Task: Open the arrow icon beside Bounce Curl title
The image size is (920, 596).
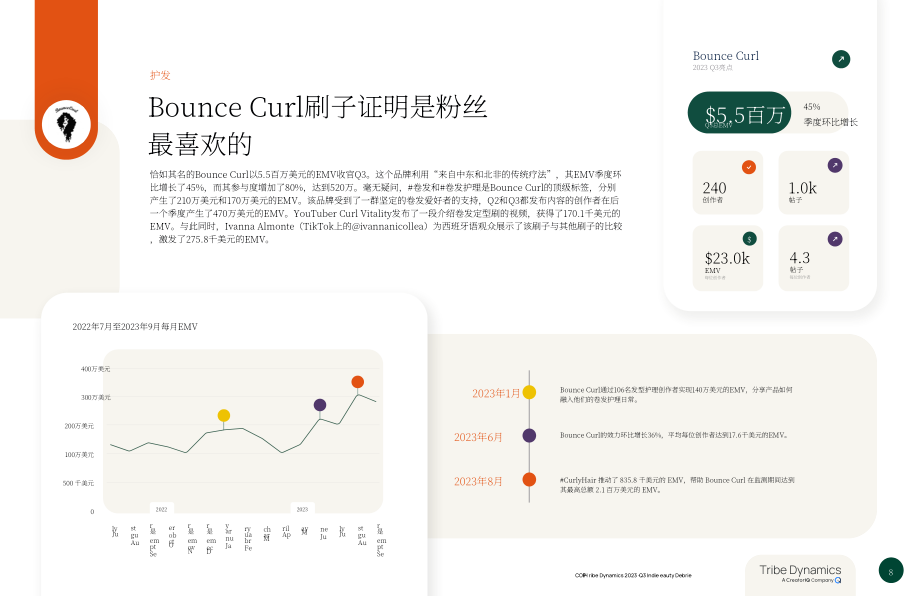Action: click(x=841, y=59)
